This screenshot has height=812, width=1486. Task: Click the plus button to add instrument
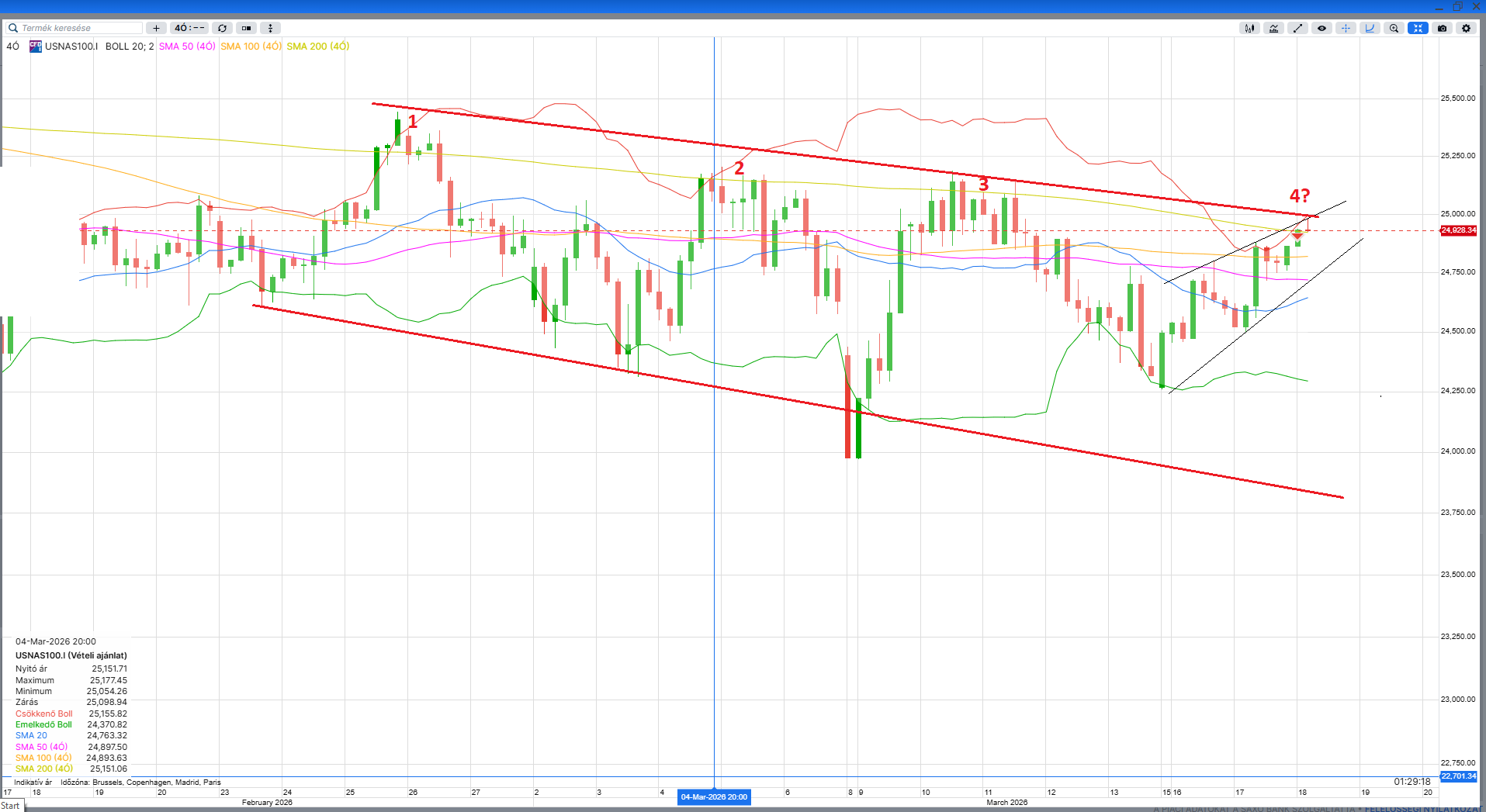pos(156,28)
